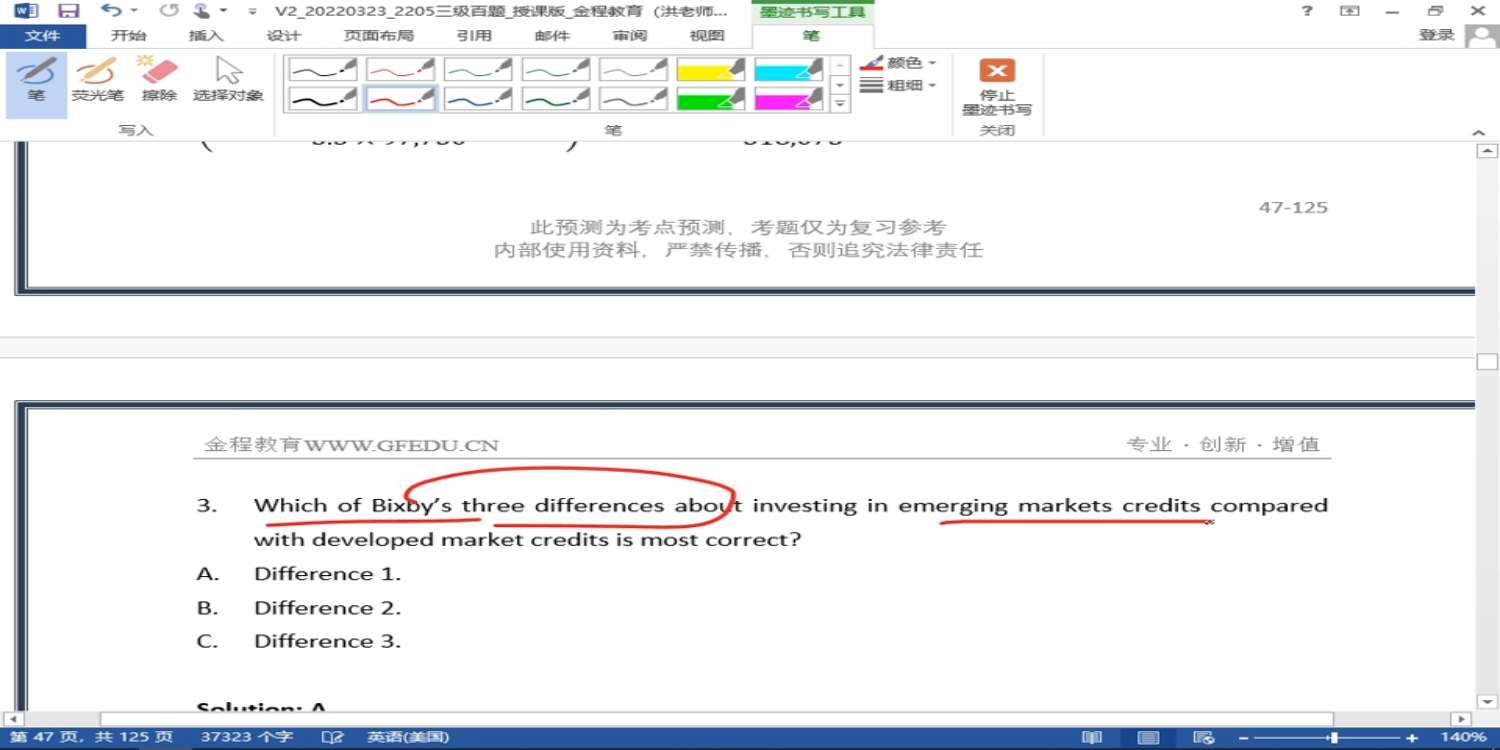Switch to the 审阅 (Review) tab
The image size is (1500, 750).
coord(630,36)
